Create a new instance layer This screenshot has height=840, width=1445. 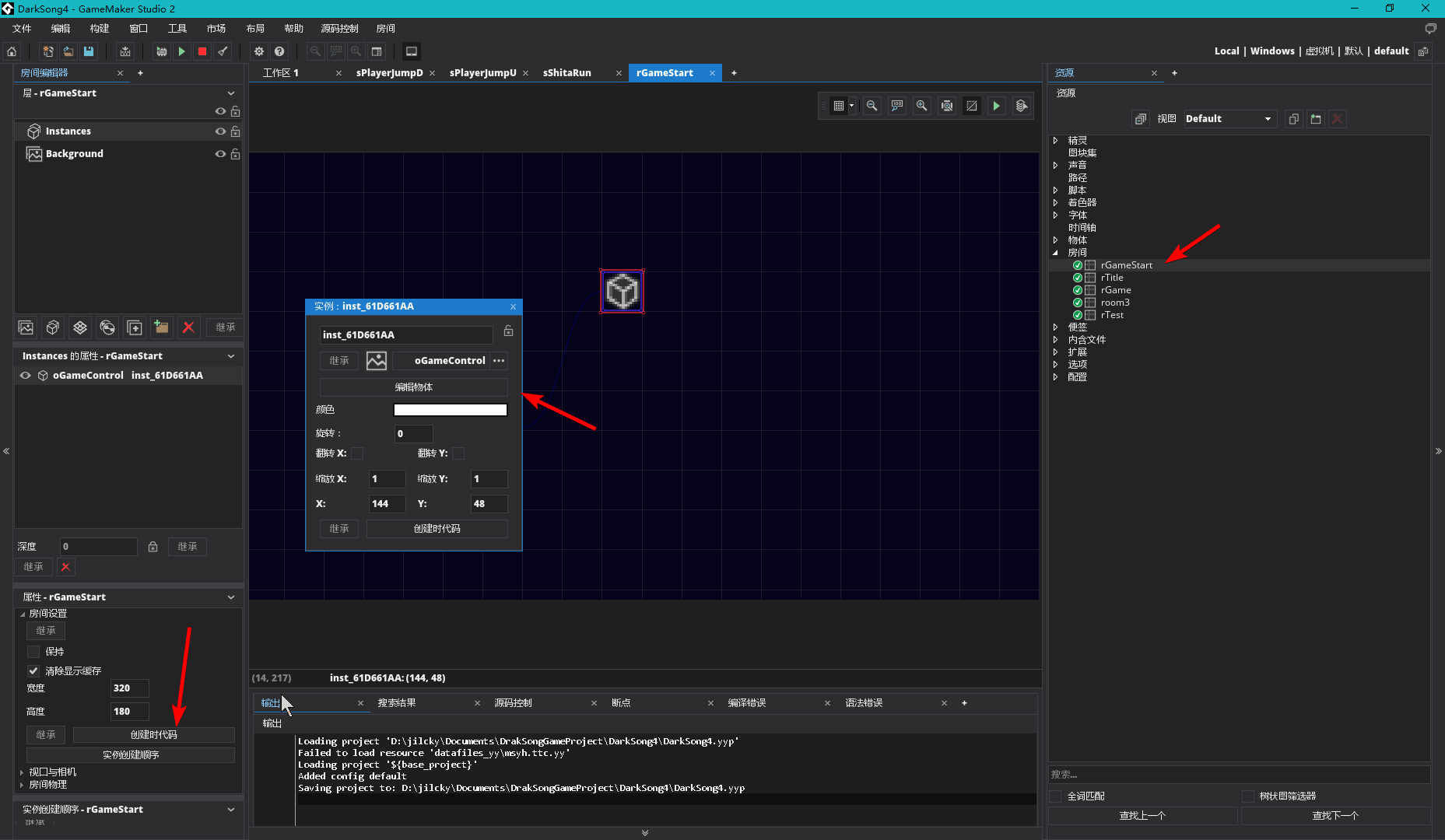pyautogui.click(x=53, y=327)
